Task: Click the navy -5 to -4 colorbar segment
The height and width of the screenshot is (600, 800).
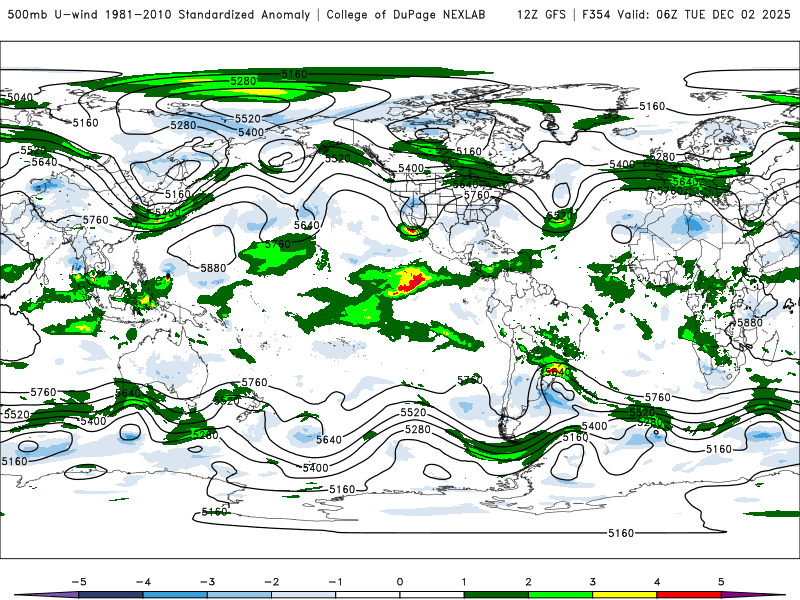Action: 111,595
